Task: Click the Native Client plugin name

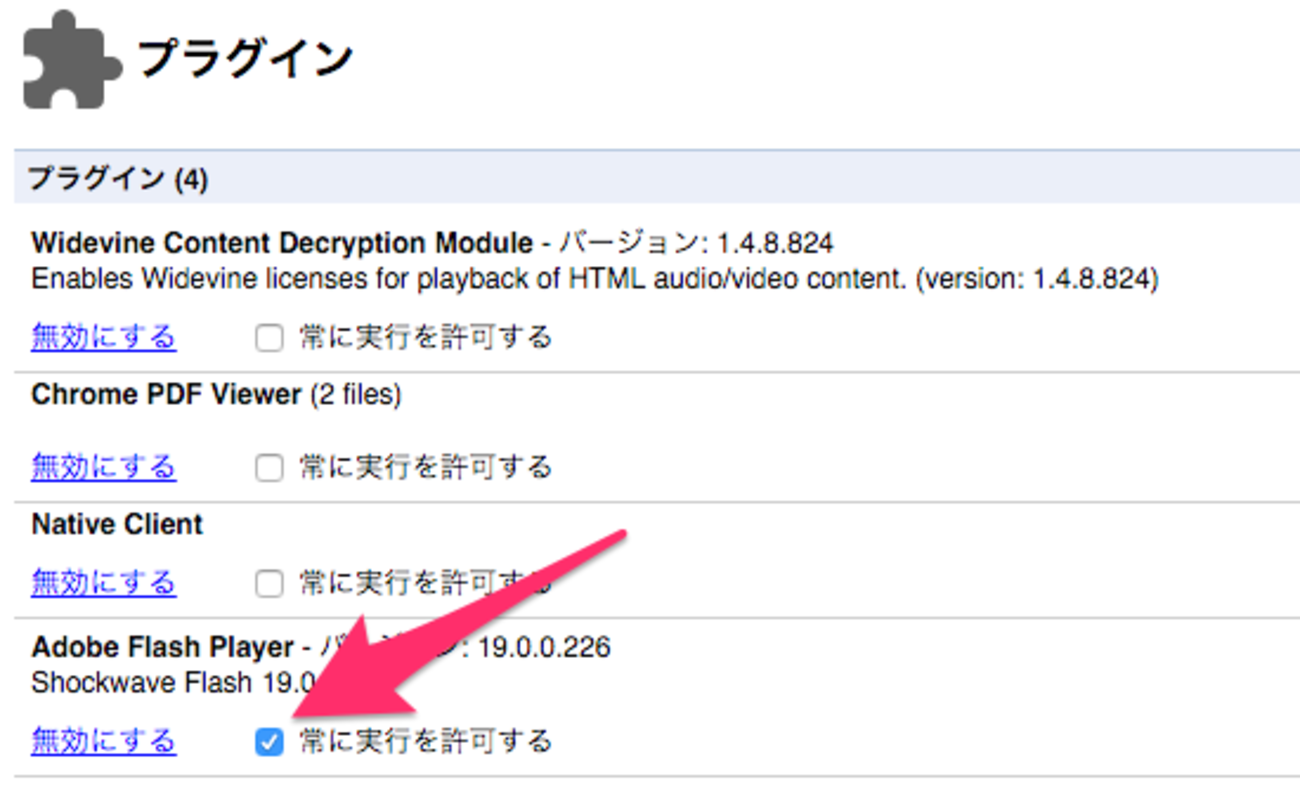Action: [117, 524]
